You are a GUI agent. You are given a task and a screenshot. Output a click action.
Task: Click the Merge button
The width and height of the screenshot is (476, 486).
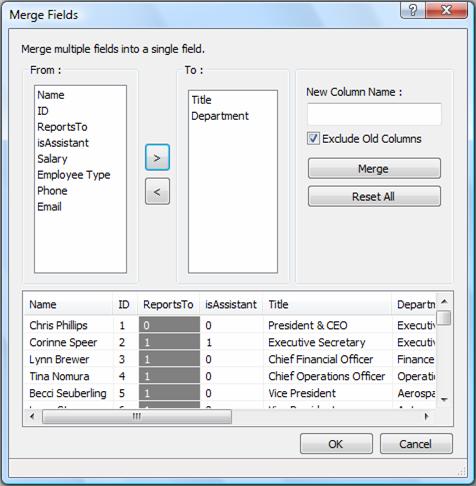(x=374, y=169)
